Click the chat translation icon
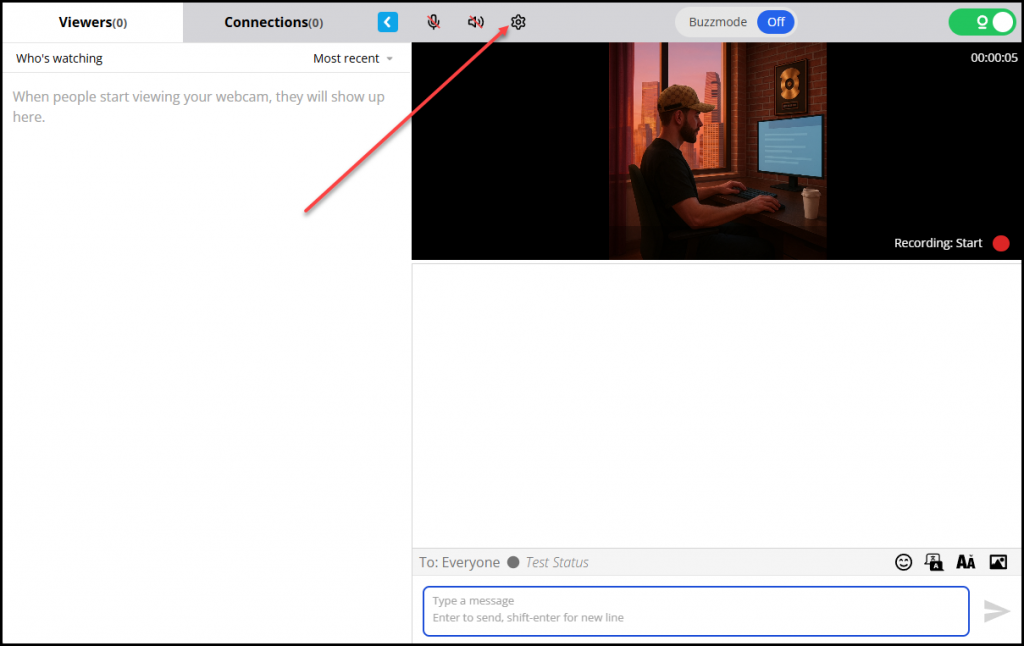The width and height of the screenshot is (1024, 646). (934, 562)
